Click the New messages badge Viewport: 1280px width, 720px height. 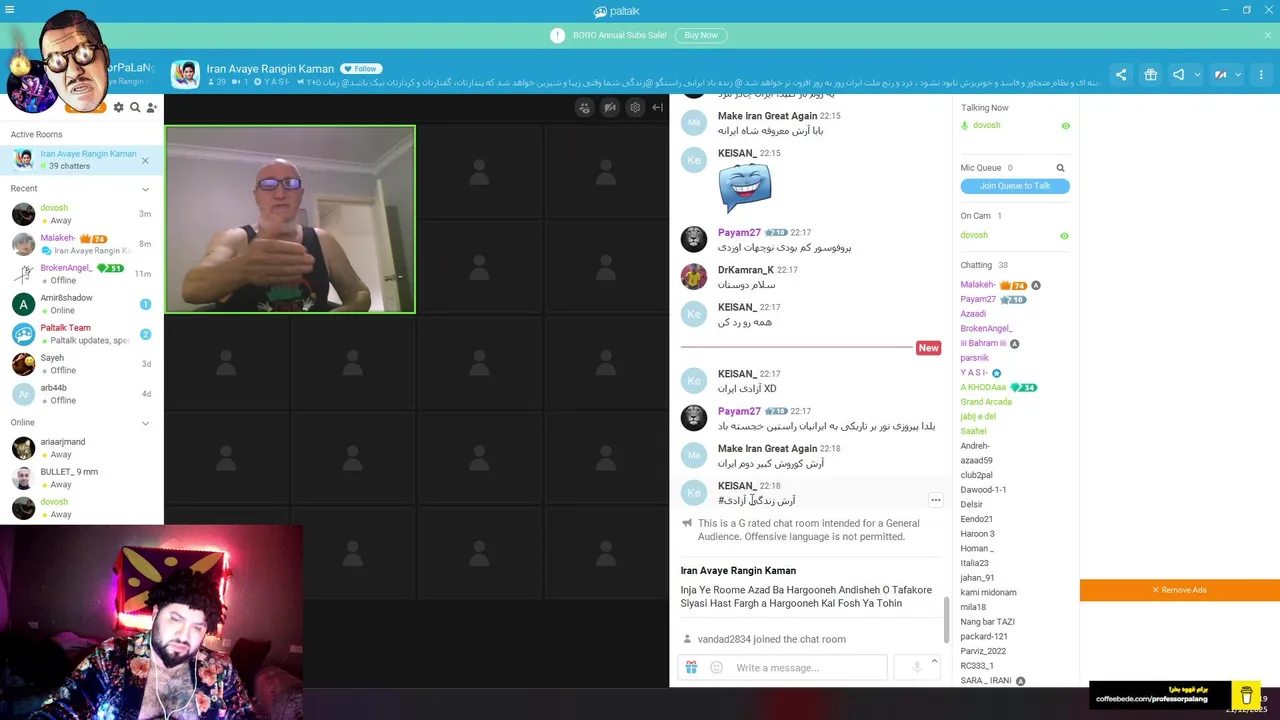pyautogui.click(x=928, y=348)
